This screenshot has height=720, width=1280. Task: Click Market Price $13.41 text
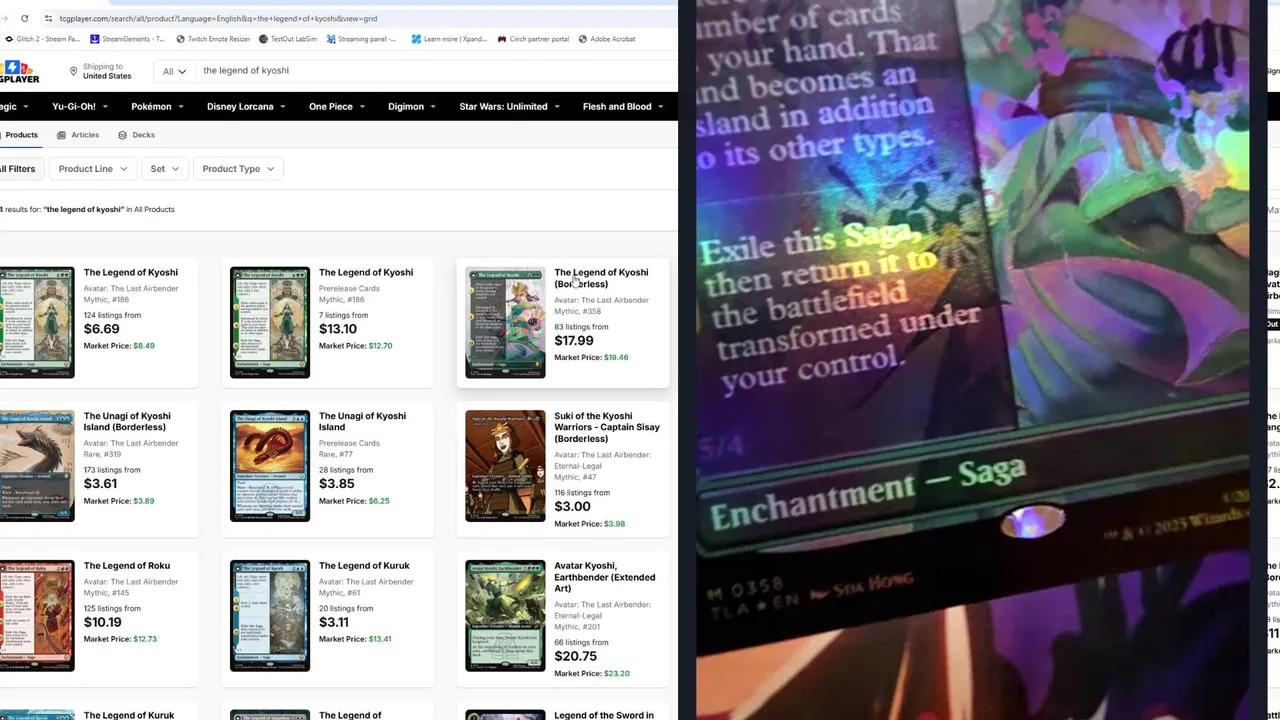(355, 639)
